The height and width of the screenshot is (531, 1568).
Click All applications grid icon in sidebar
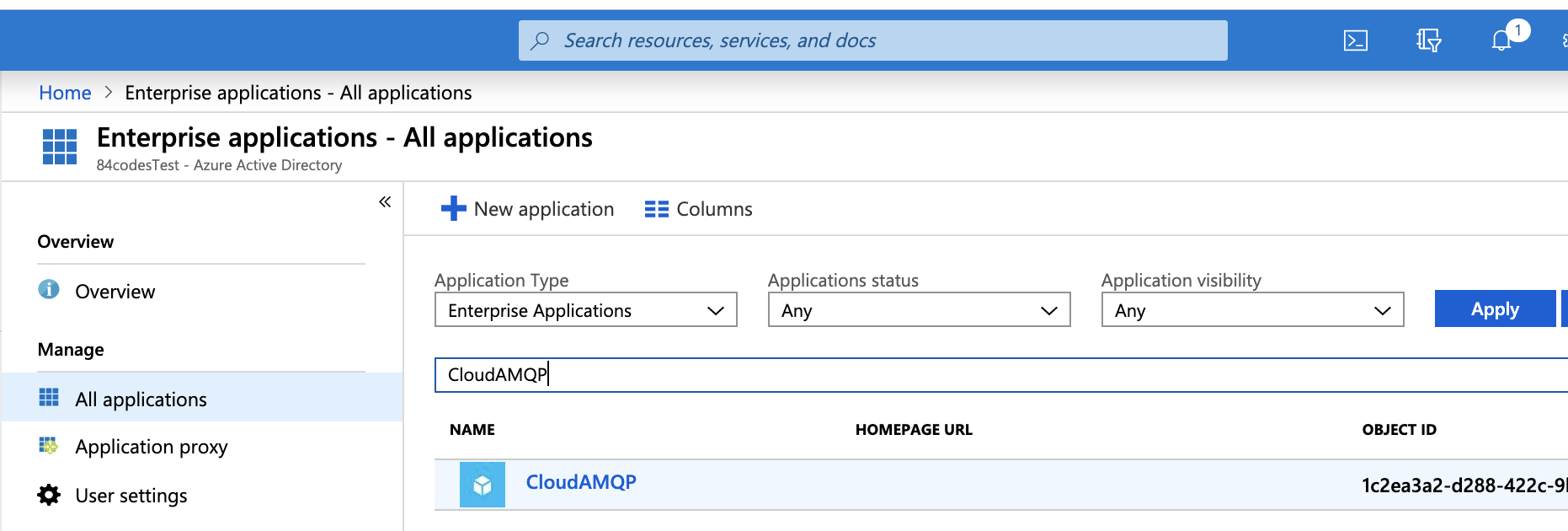(x=49, y=397)
